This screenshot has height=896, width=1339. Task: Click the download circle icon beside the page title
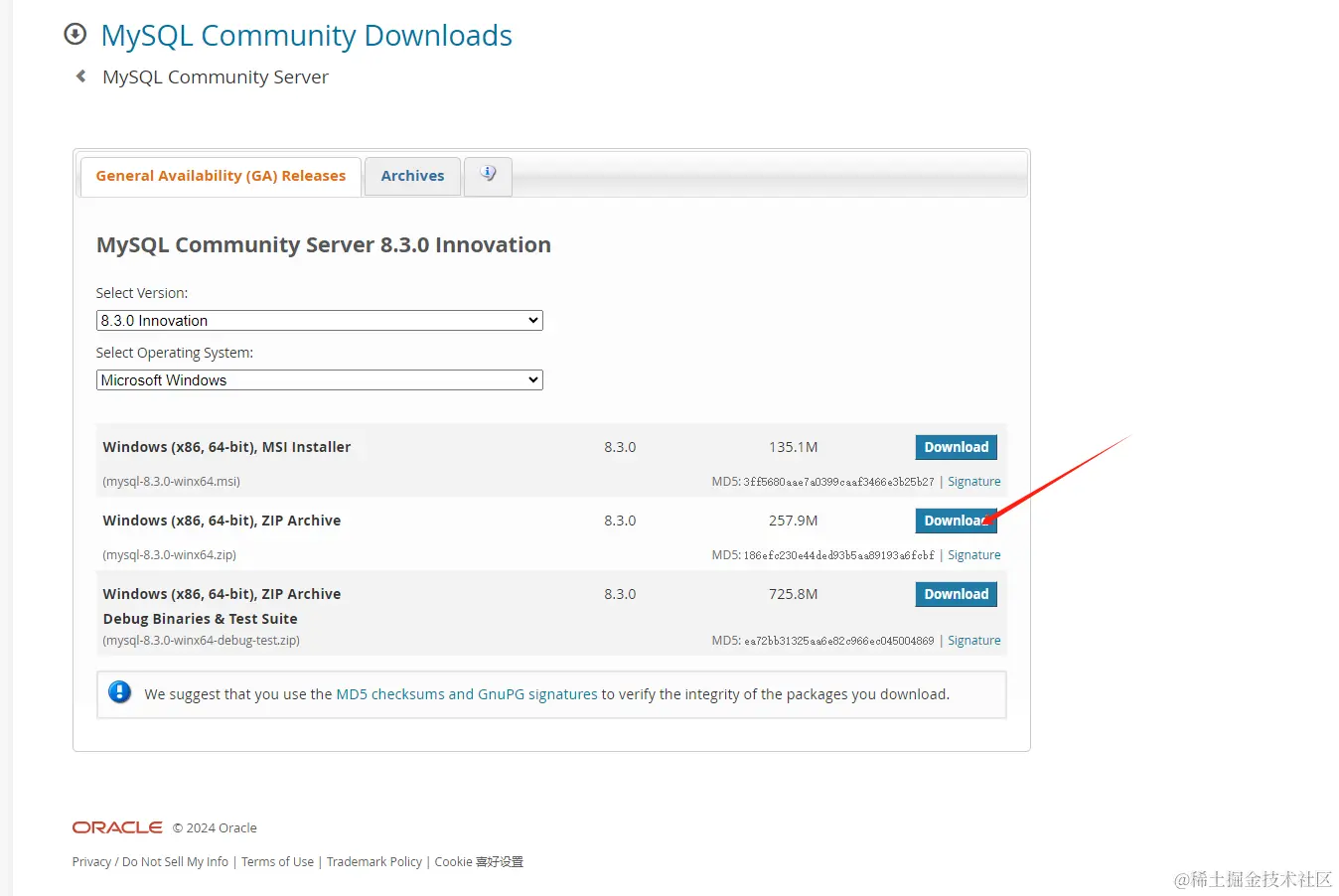pyautogui.click(x=74, y=35)
